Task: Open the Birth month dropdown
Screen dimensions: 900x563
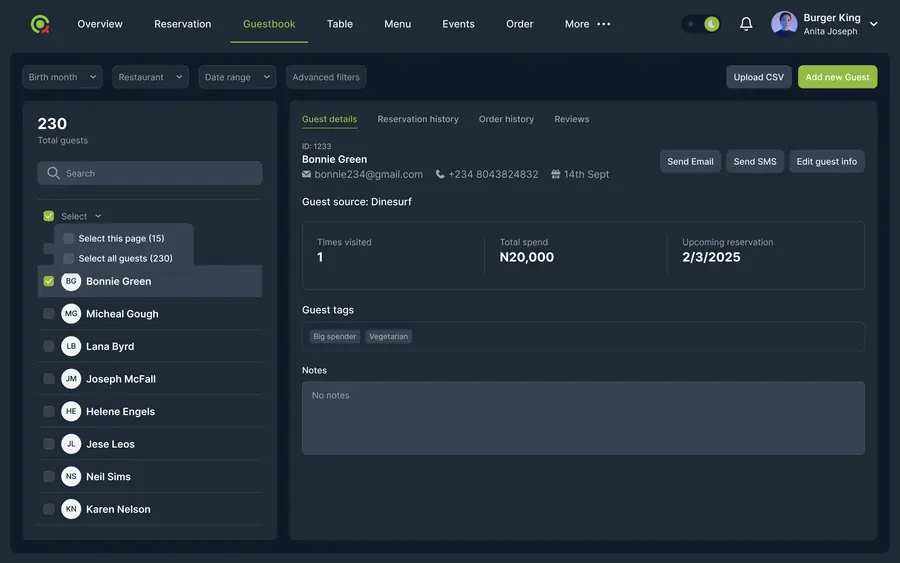Action: (x=63, y=77)
